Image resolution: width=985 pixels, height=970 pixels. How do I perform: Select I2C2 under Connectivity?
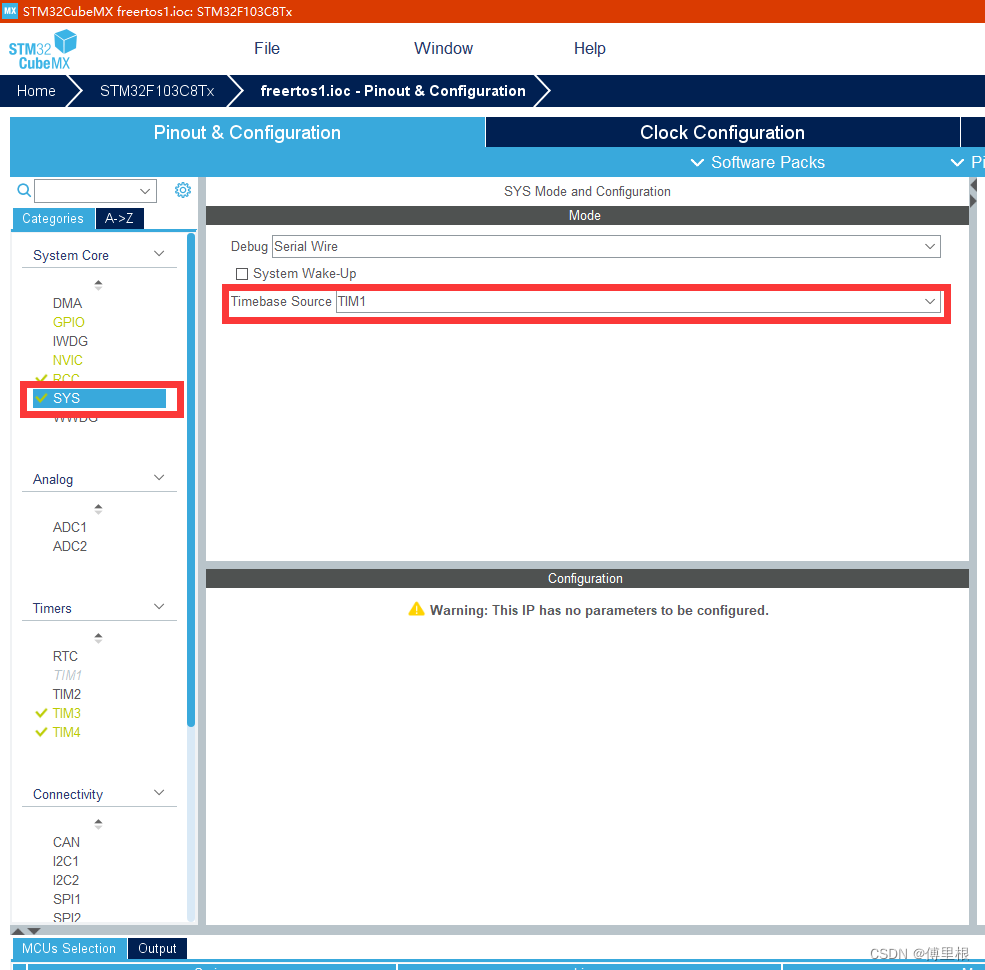click(x=65, y=881)
